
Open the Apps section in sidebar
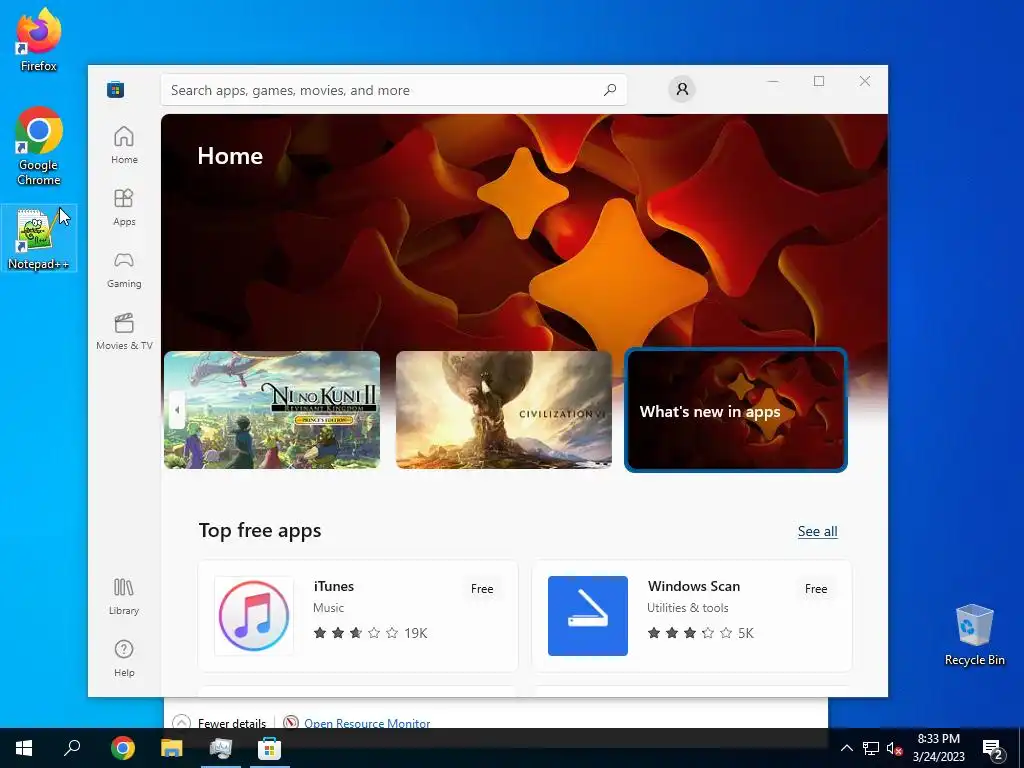[124, 207]
